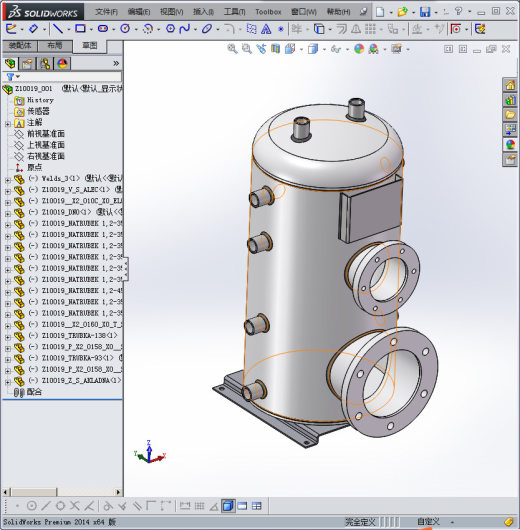Image resolution: width=520 pixels, height=530 pixels.
Task: Click the Zoom to Fit icon
Action: coord(232,49)
